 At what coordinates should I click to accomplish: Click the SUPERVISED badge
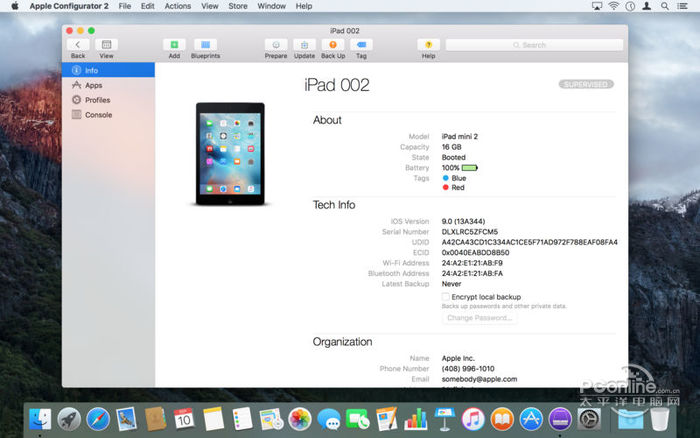tap(586, 84)
